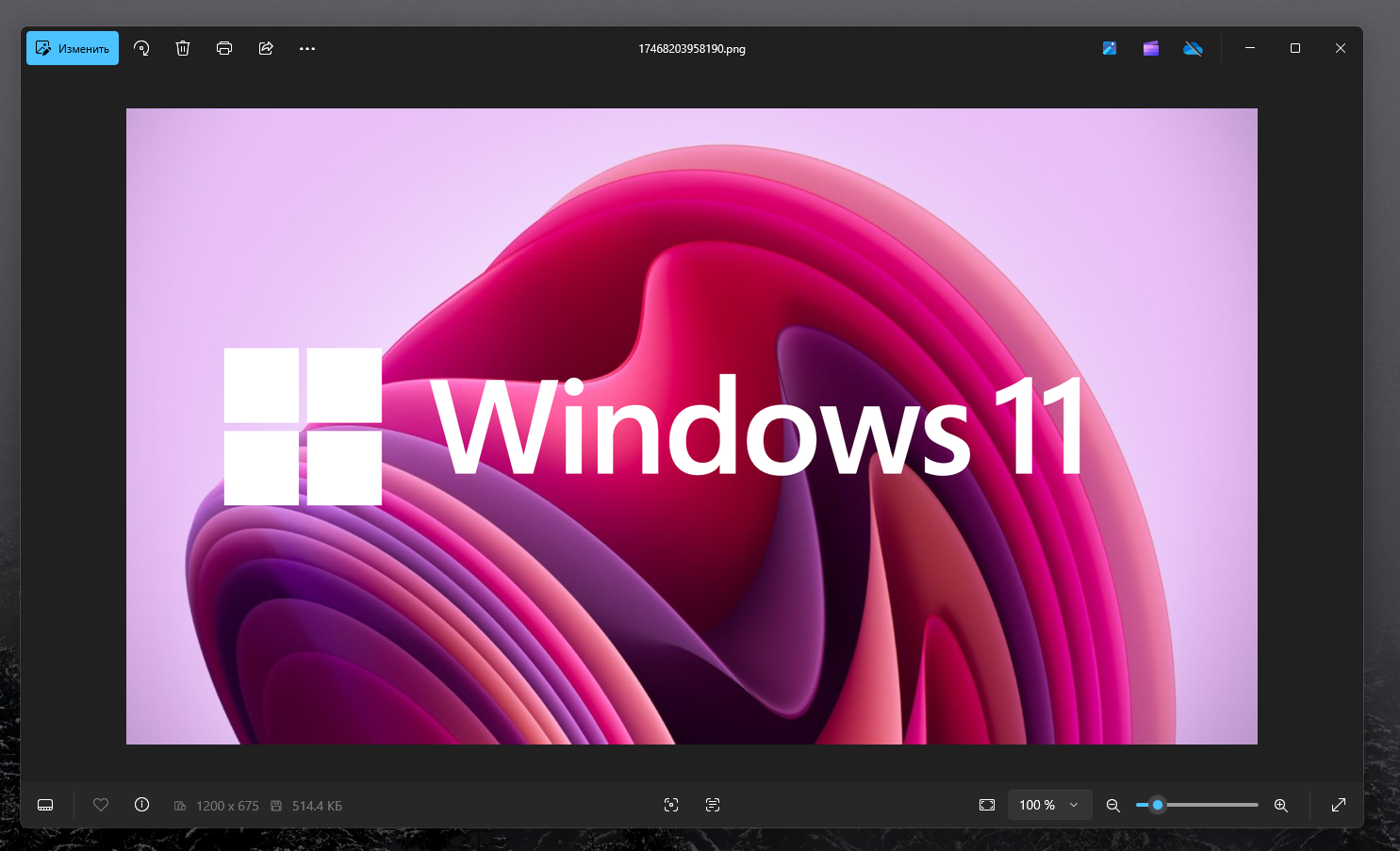This screenshot has height=851, width=1400.
Task: Enter full screen with the expand arrows icon
Action: (x=1339, y=805)
